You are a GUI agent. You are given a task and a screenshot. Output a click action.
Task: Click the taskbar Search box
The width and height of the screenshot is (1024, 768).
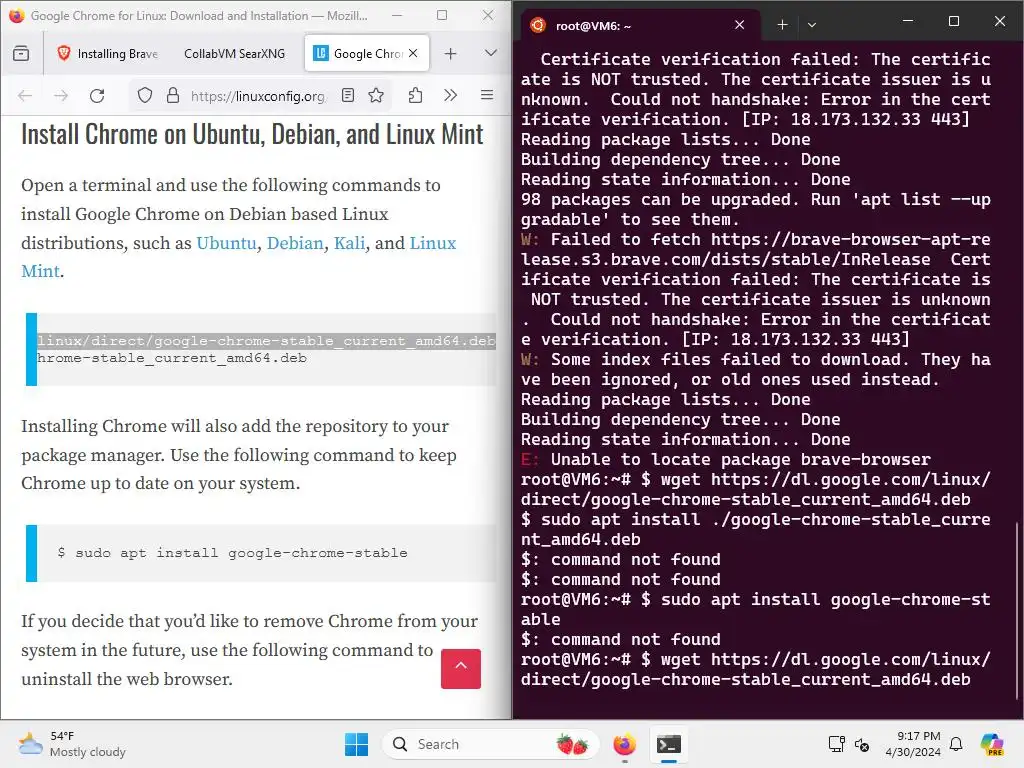tap(490, 744)
